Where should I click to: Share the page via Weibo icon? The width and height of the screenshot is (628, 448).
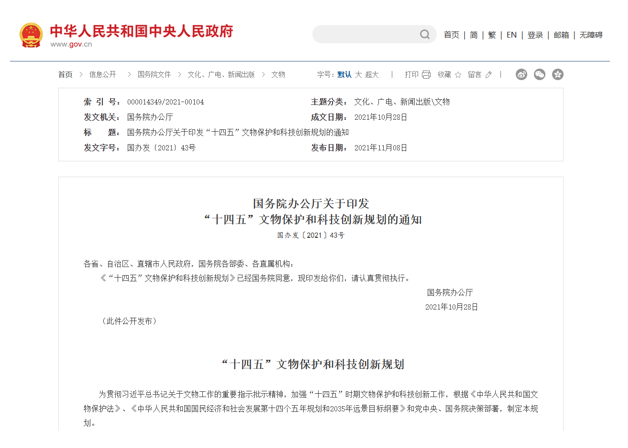[x=522, y=74]
